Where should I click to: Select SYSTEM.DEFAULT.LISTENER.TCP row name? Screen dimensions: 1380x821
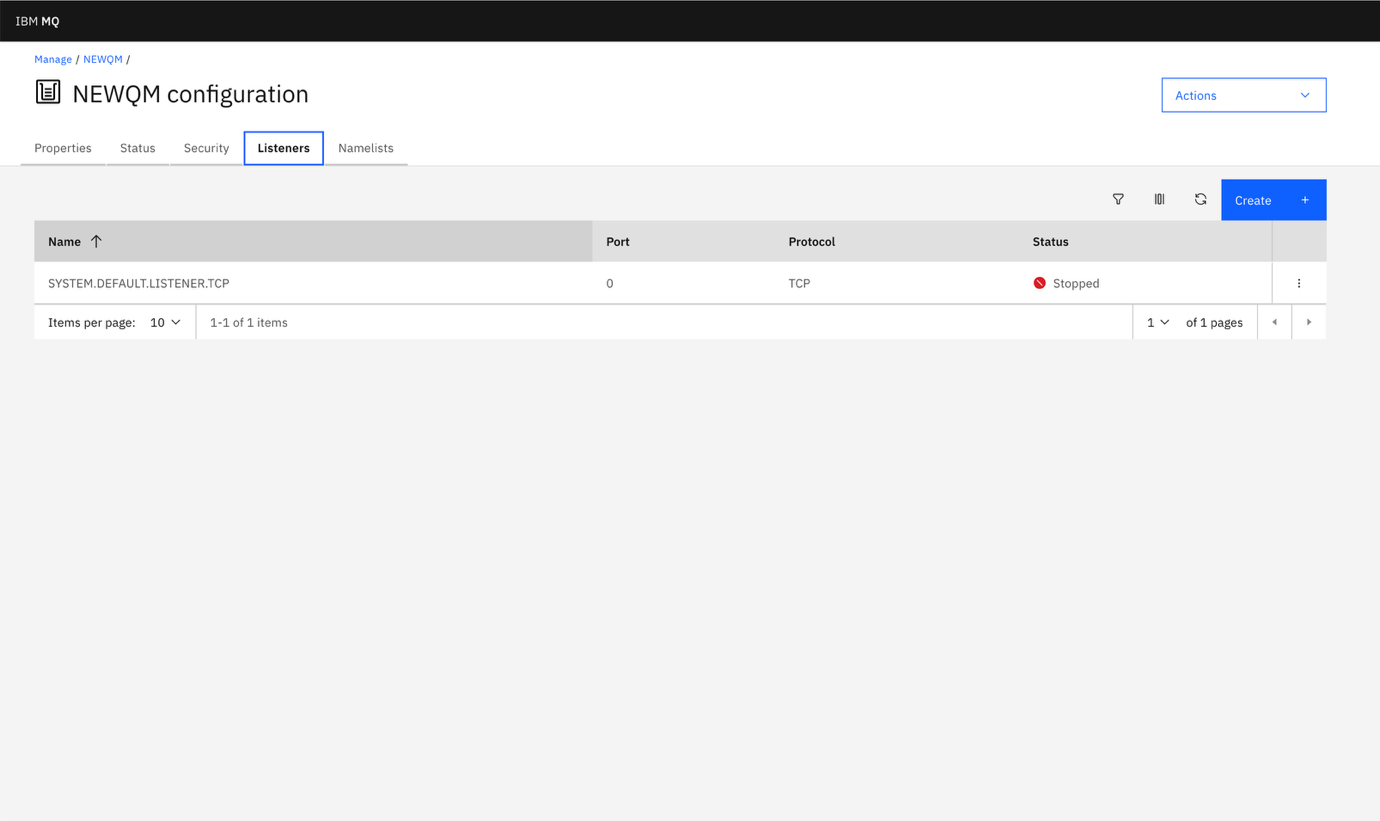tap(139, 283)
